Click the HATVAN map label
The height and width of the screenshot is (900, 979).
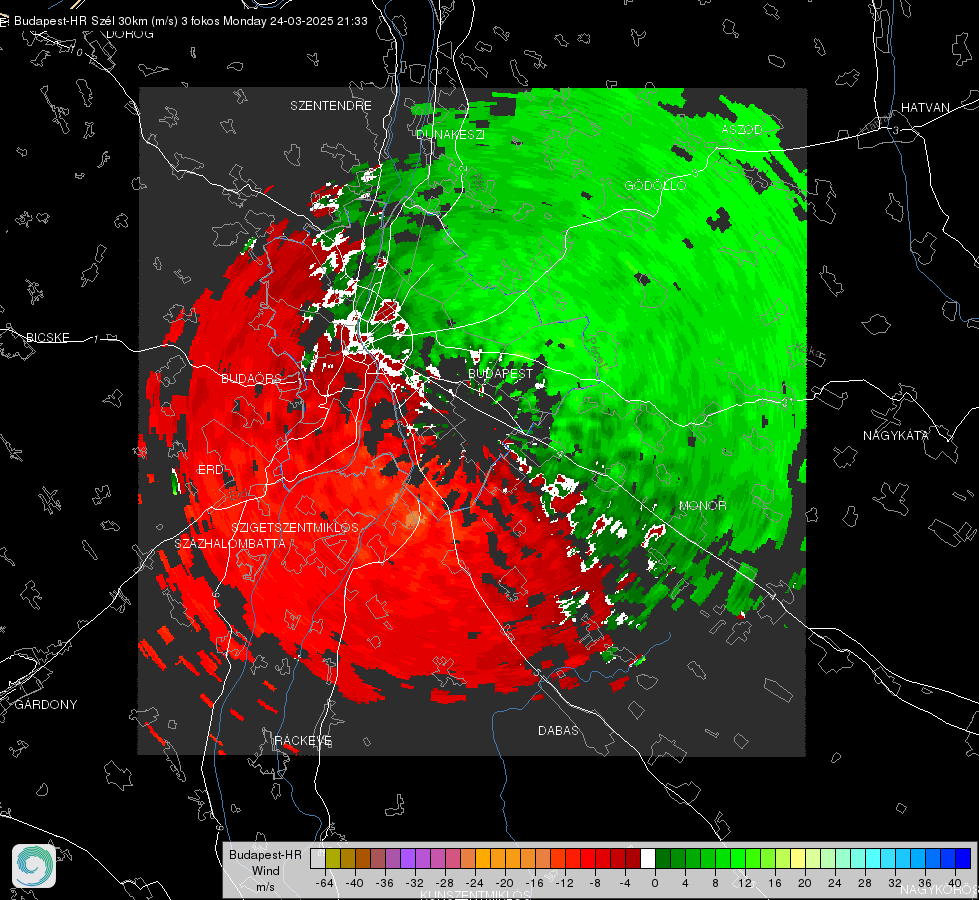point(925,107)
